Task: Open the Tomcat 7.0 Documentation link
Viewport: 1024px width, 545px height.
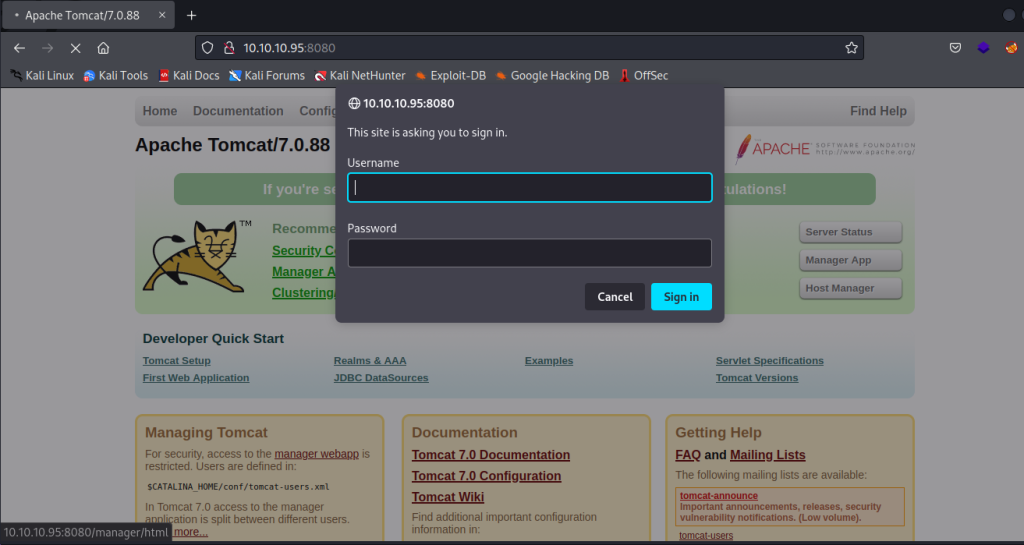Action: click(490, 455)
